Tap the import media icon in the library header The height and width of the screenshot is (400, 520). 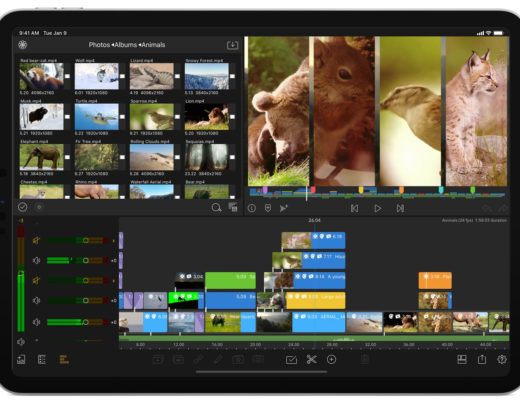pyautogui.click(x=232, y=45)
